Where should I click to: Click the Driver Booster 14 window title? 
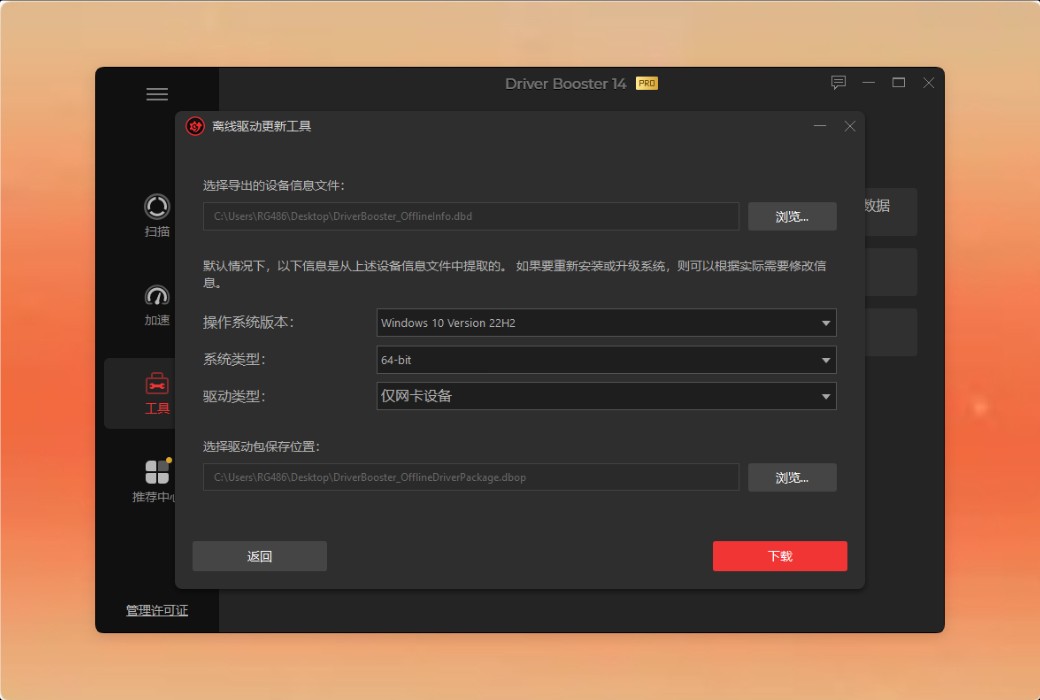(565, 84)
